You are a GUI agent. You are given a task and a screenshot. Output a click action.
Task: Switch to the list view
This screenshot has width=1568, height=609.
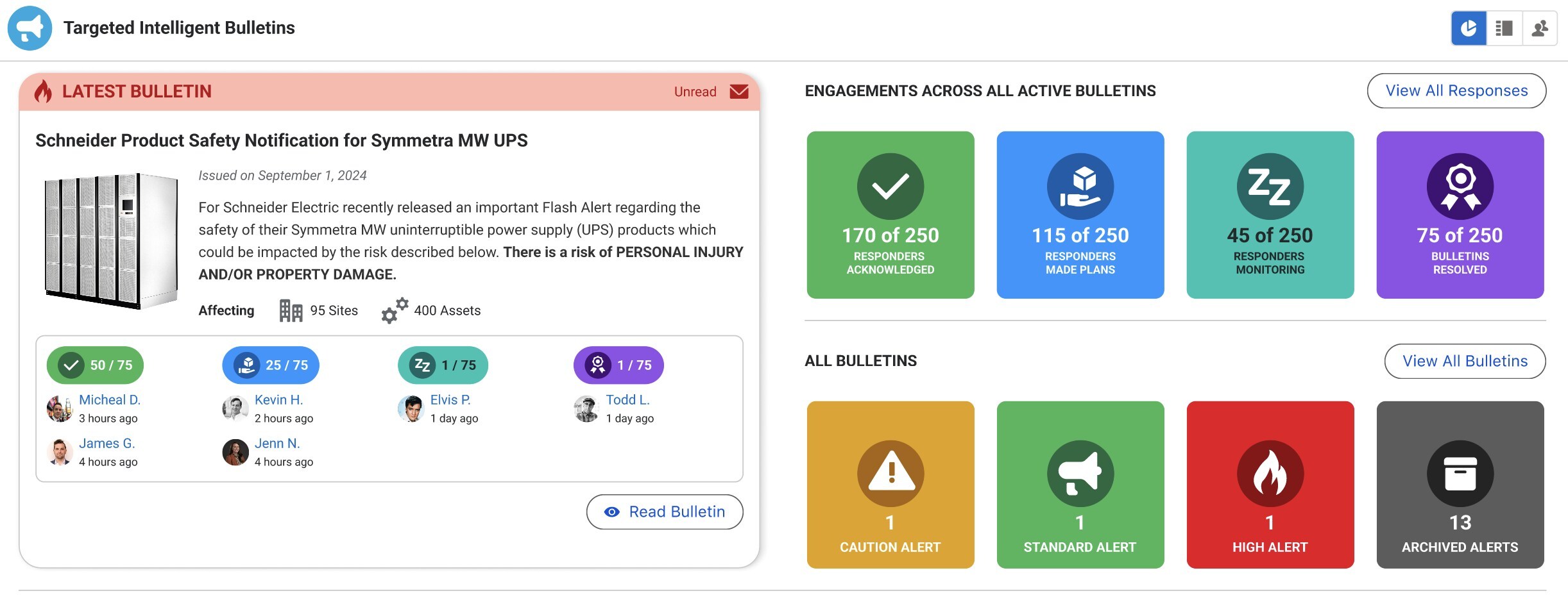tap(1504, 28)
